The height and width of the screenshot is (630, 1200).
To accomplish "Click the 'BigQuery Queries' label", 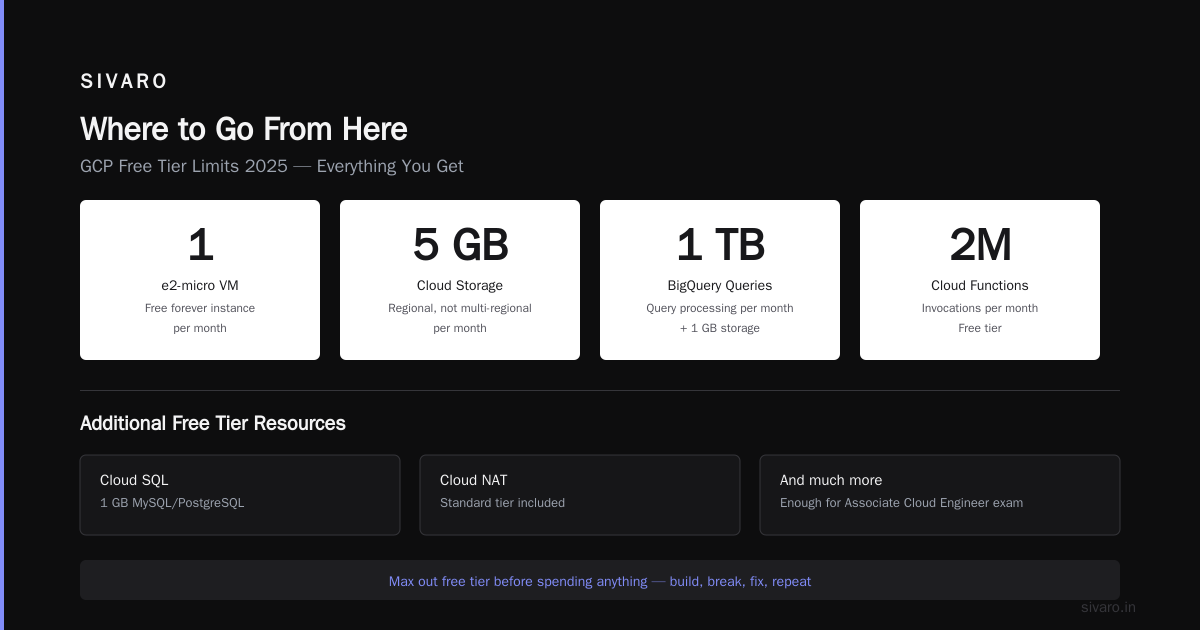I will [720, 286].
